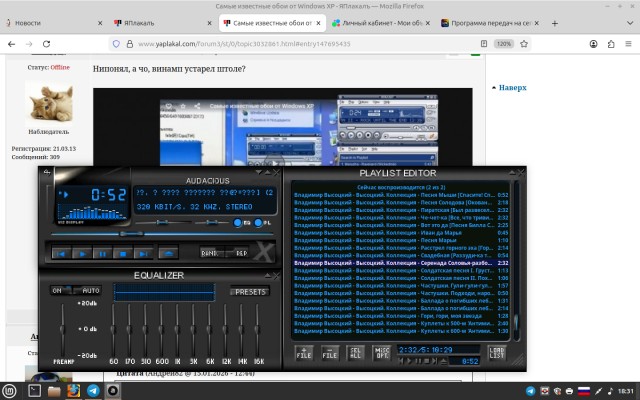Open the add FILE menu in playlist editor

click(304, 353)
